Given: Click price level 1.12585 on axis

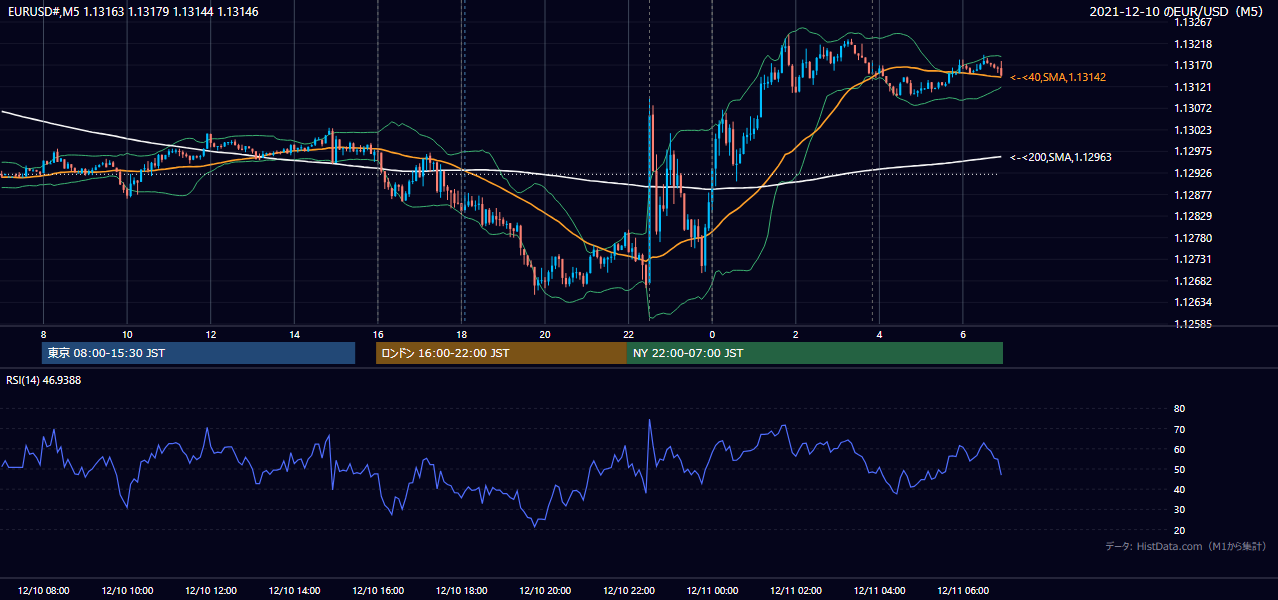Looking at the screenshot, I should click(x=1193, y=325).
